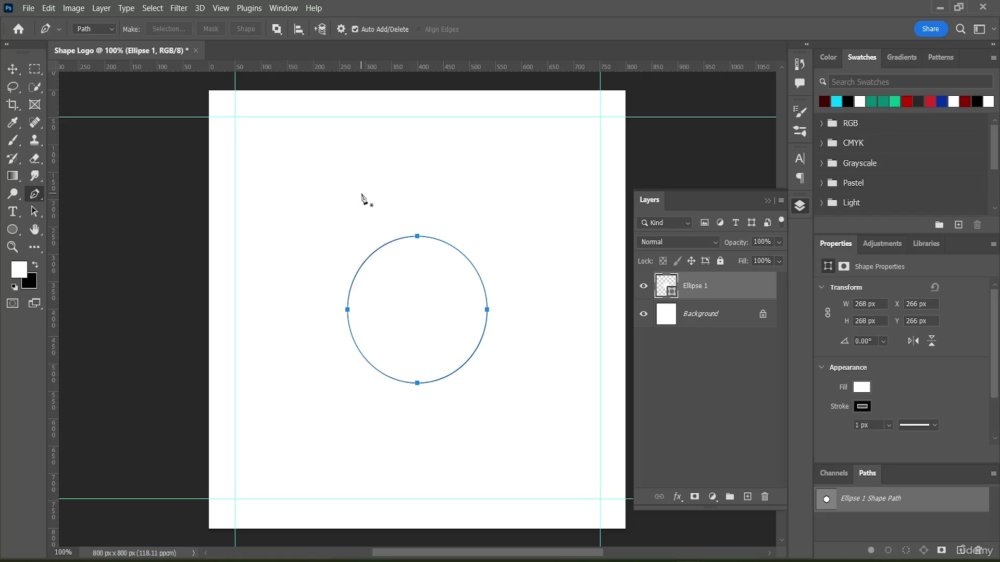Expand the CMYK swatch group
Image resolution: width=1000 pixels, height=562 pixels.
821,143
